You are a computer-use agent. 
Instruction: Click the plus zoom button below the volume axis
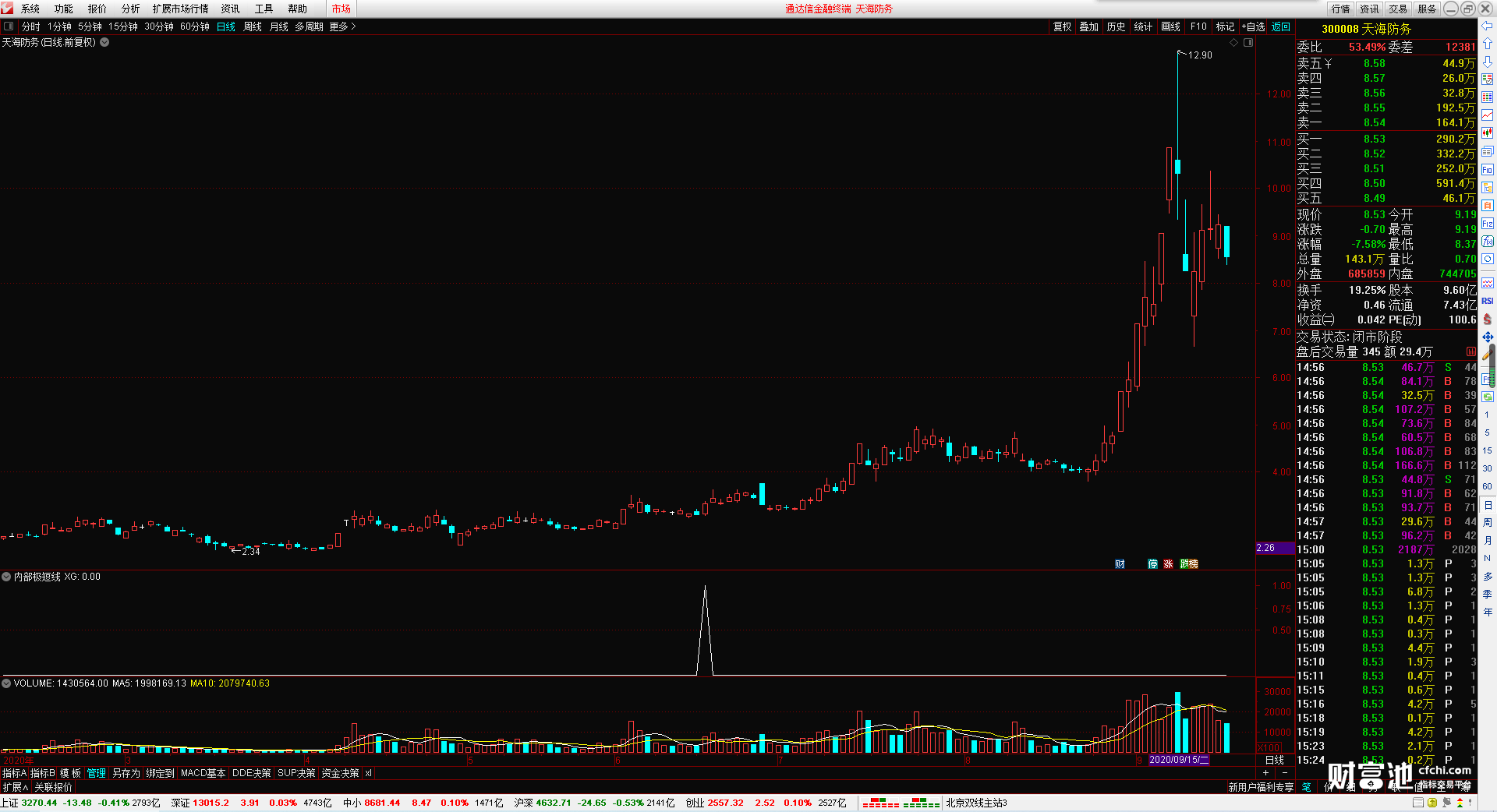[x=1265, y=772]
